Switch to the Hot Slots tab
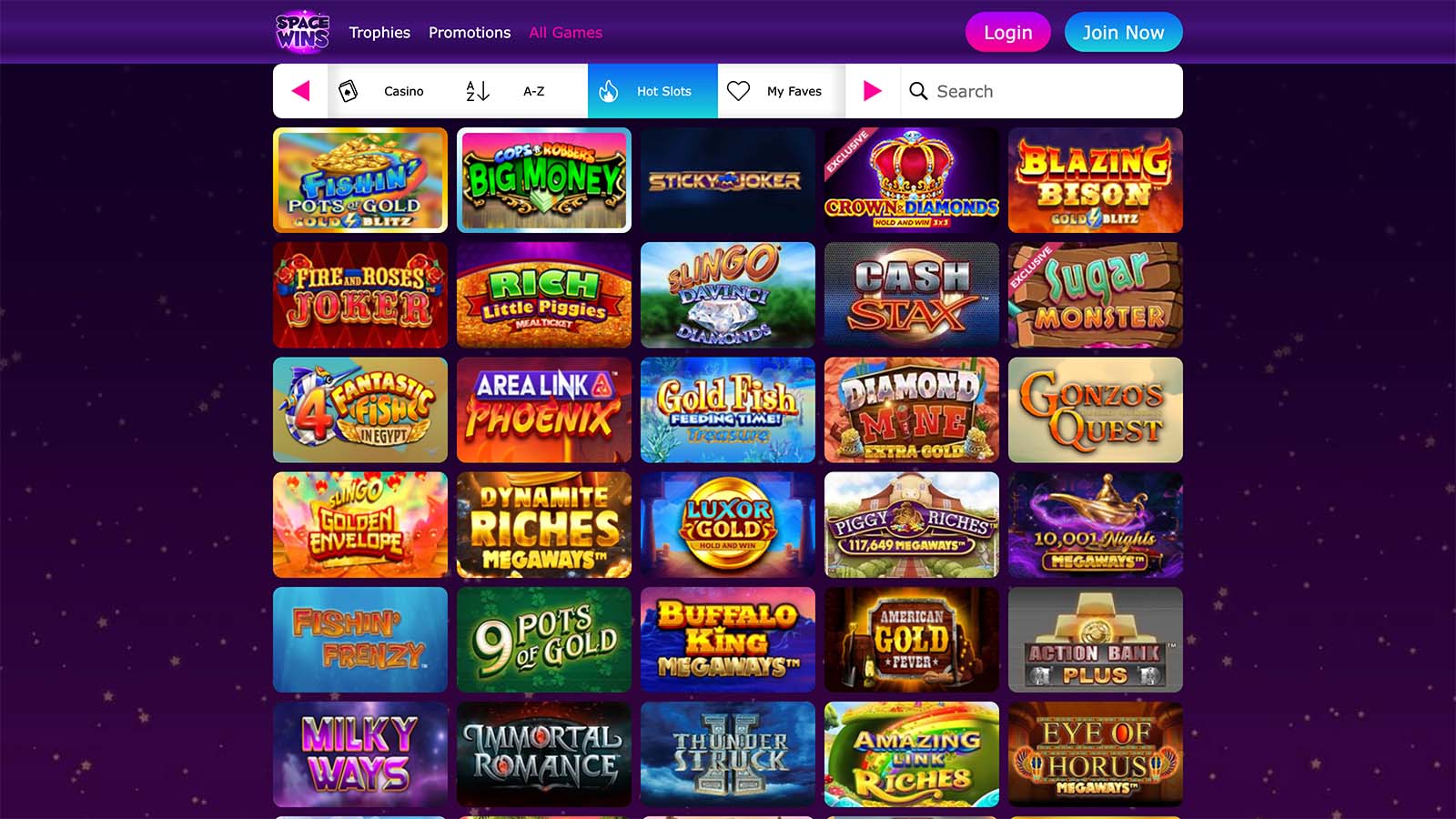The image size is (1456, 819). click(652, 91)
